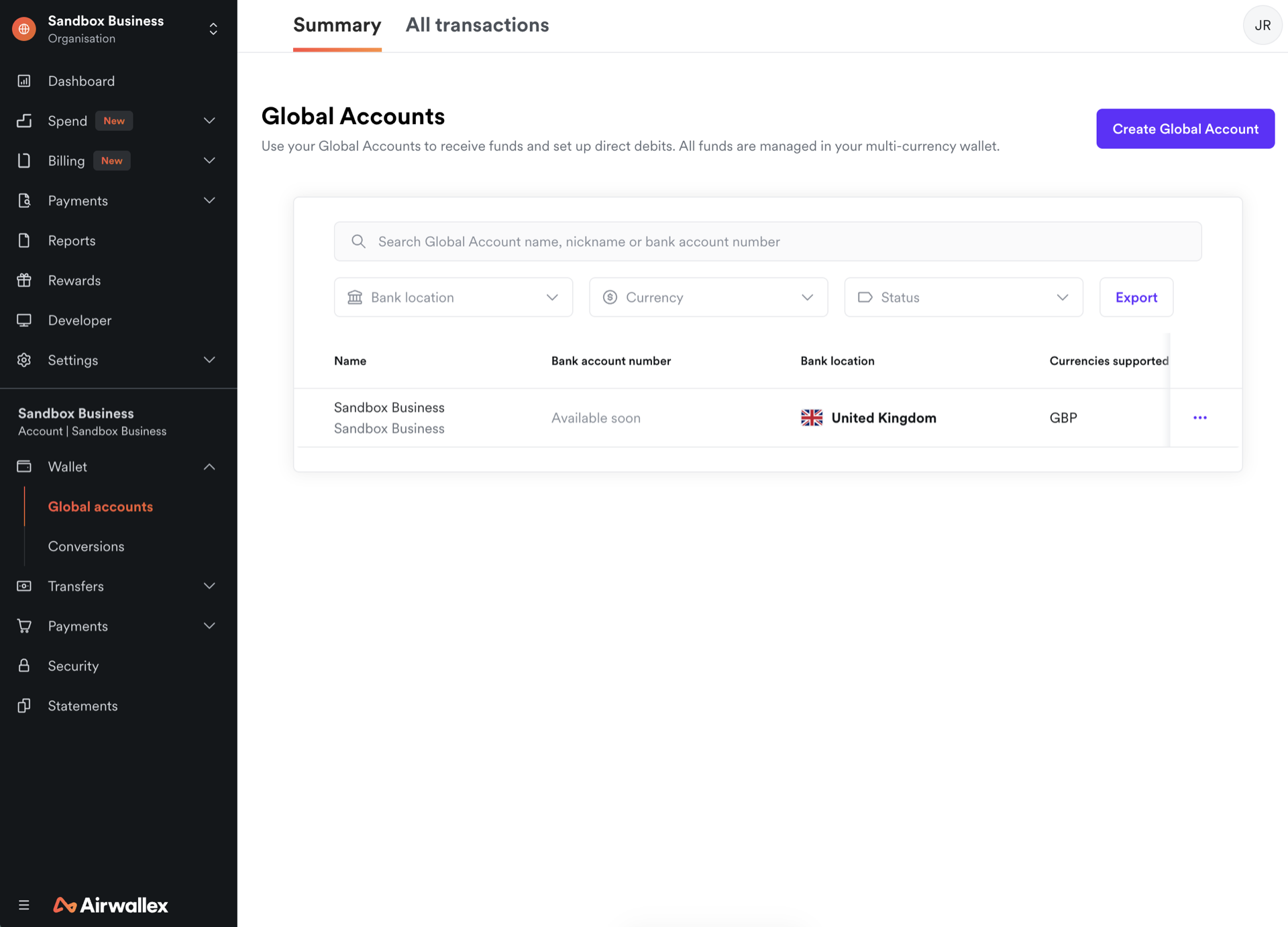The image size is (1288, 927).
Task: Click the Rewards gift icon
Action: click(24, 280)
